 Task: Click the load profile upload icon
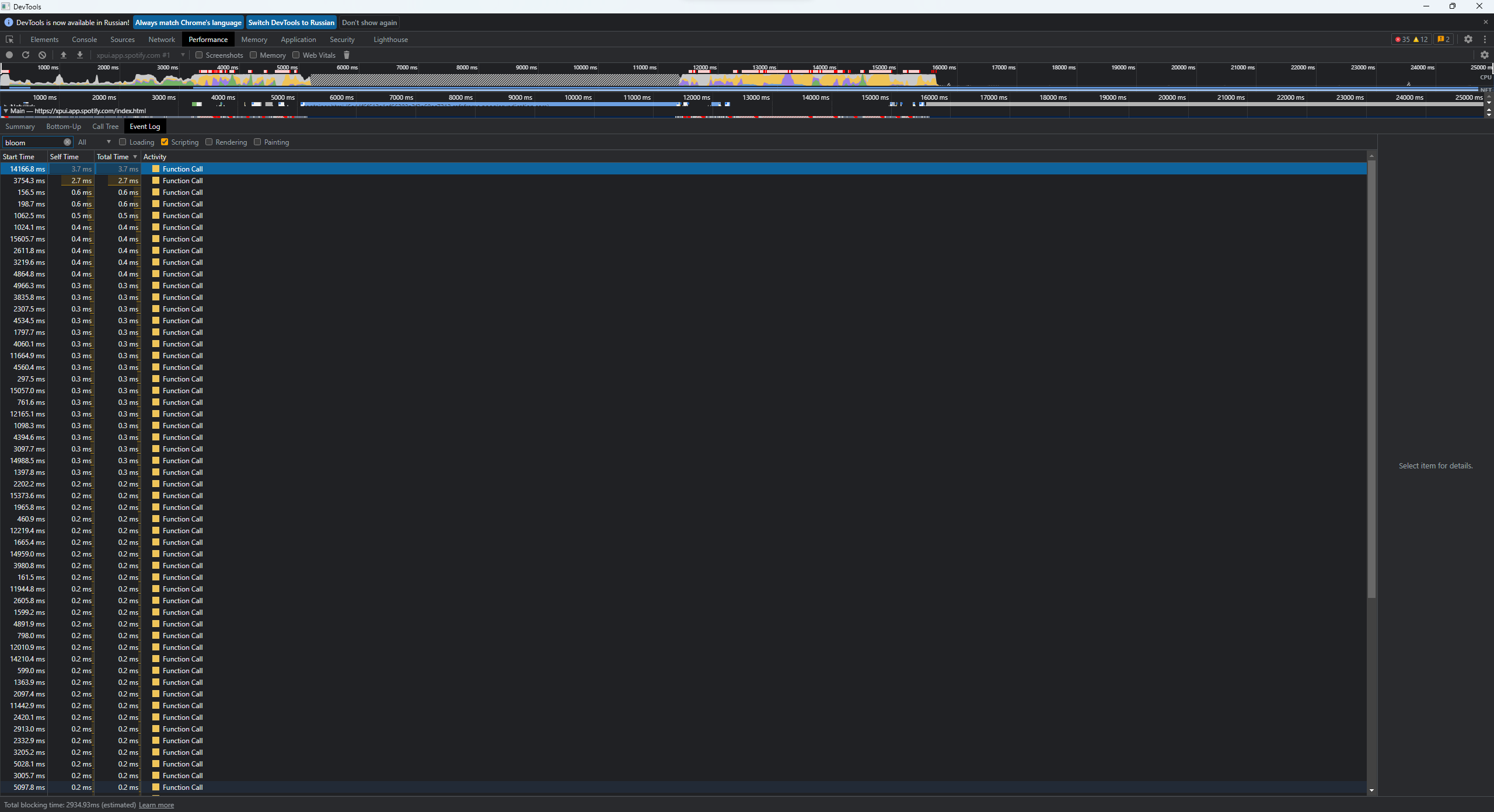[x=64, y=55]
